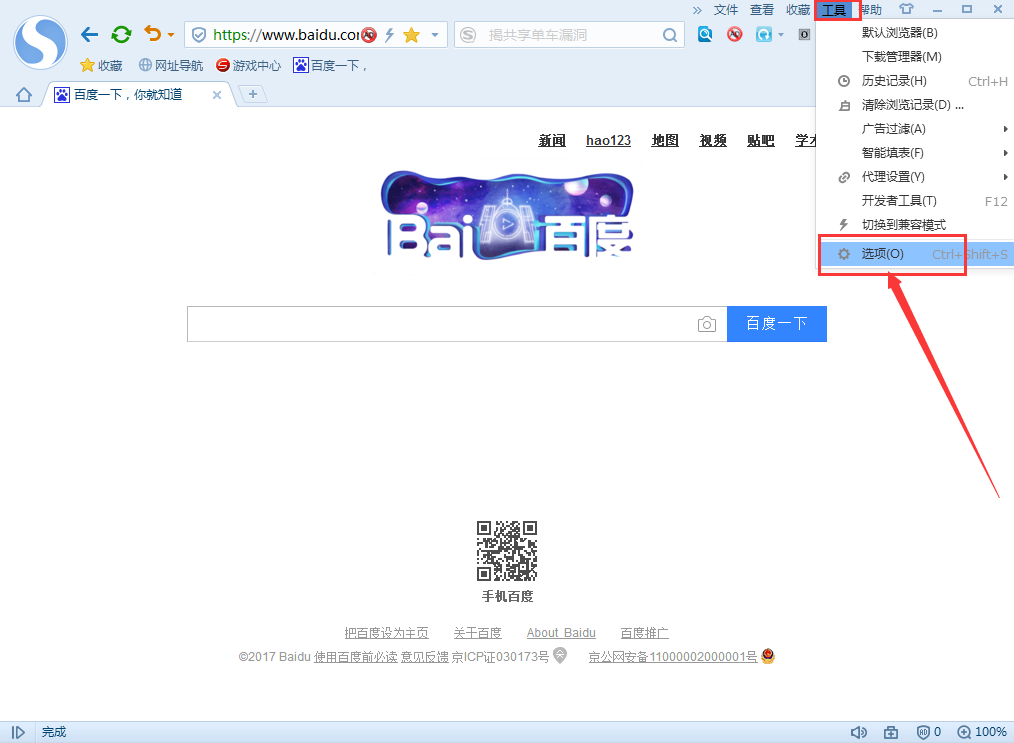Click the 100% zoom level control
The image size is (1014, 743).
(983, 732)
